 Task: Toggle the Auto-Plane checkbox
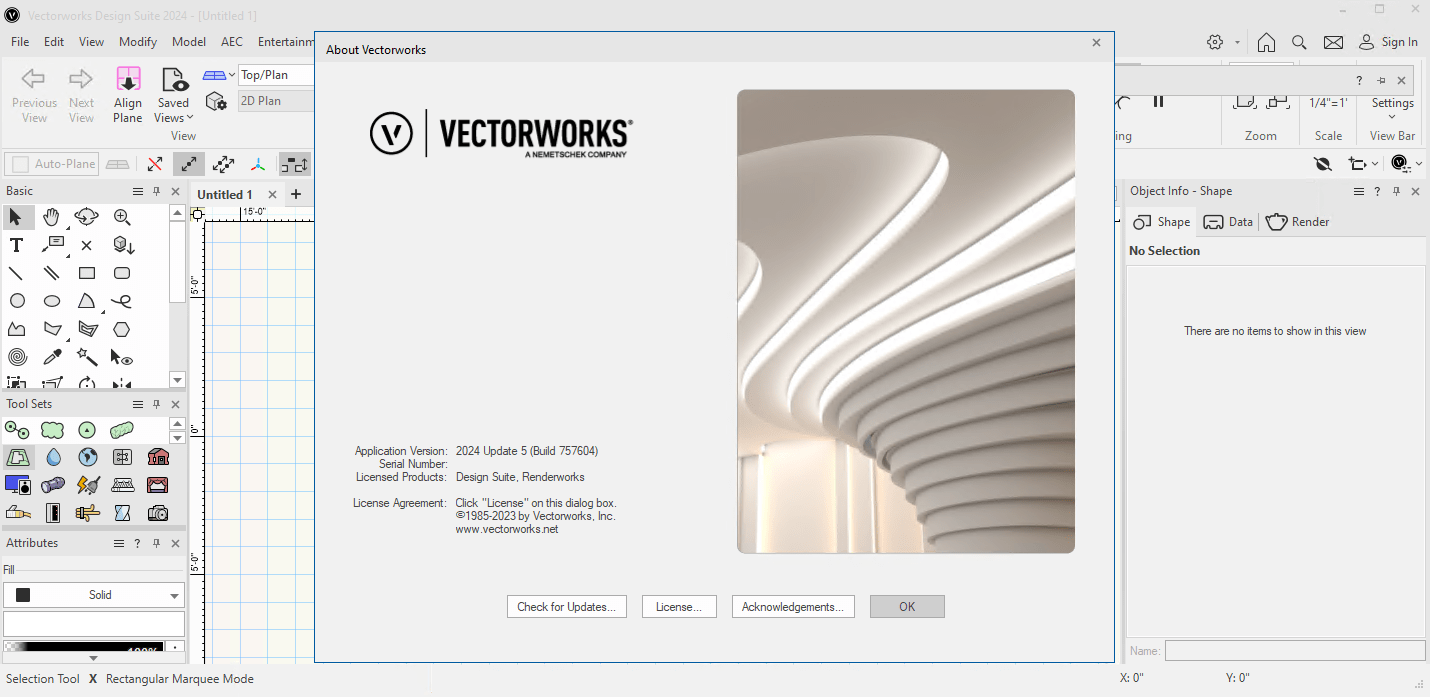click(x=20, y=164)
